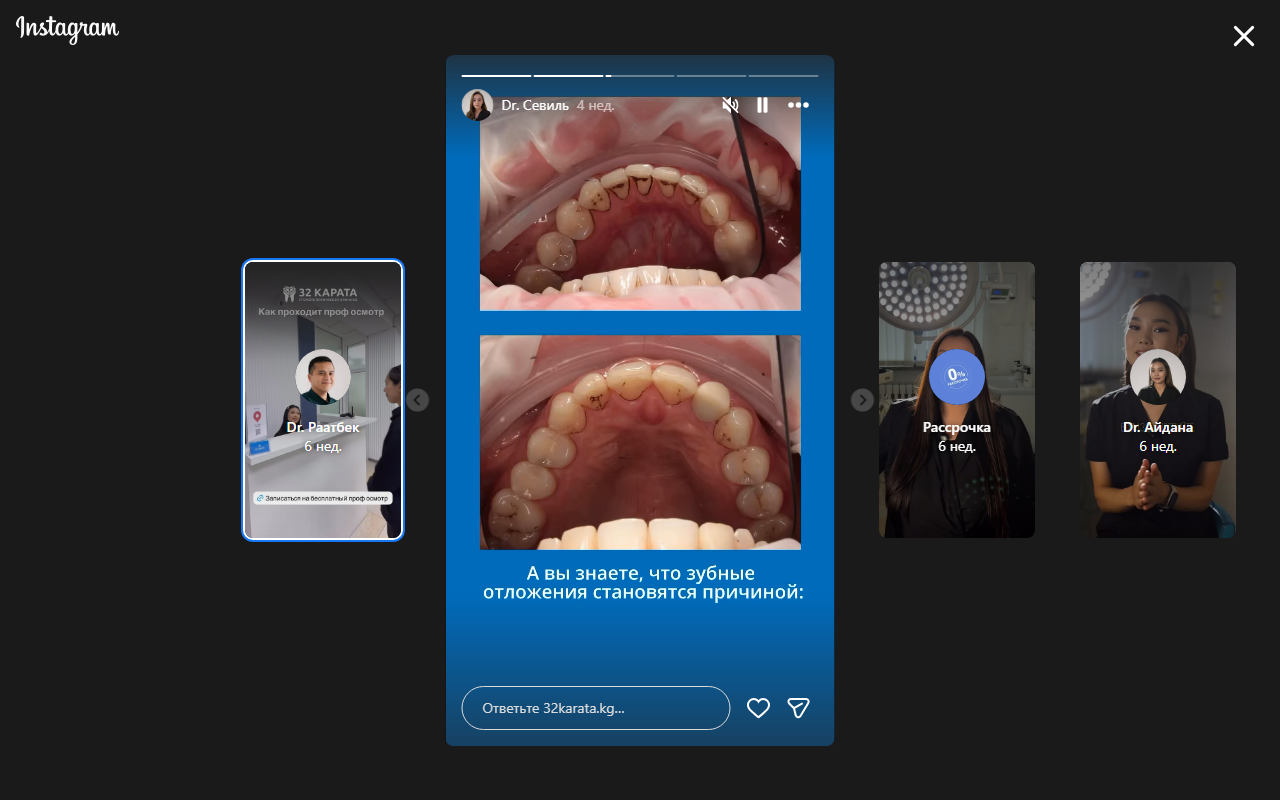Jump to first story progress segment
1280x800 pixels.
[496, 75]
